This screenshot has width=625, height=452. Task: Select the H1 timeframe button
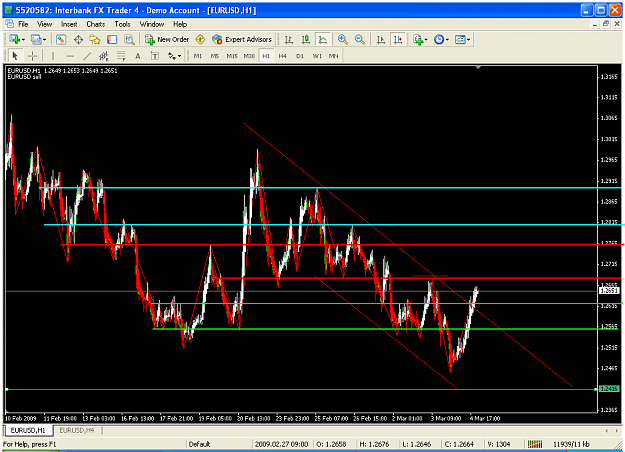click(266, 56)
